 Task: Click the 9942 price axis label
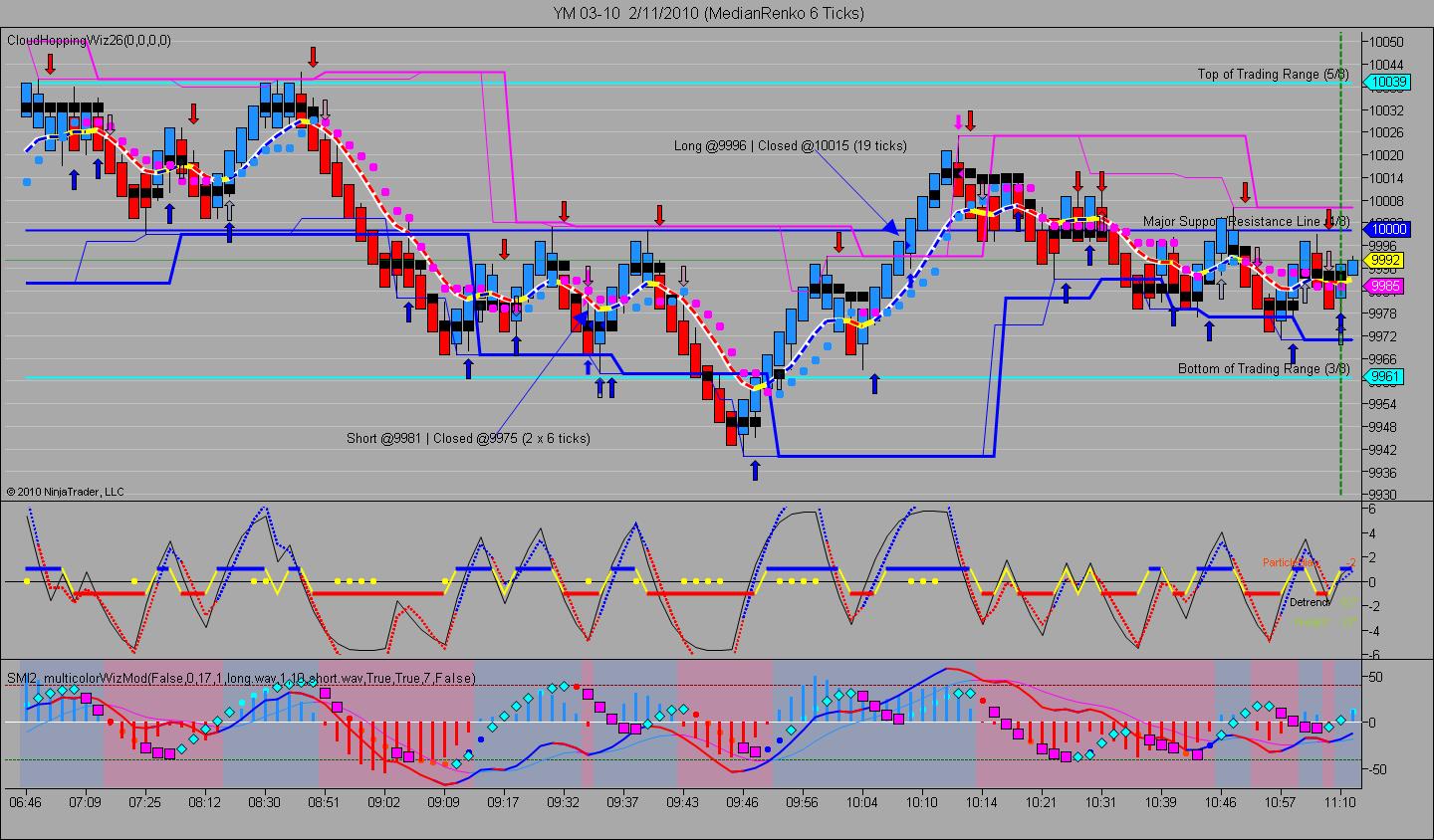click(1384, 450)
